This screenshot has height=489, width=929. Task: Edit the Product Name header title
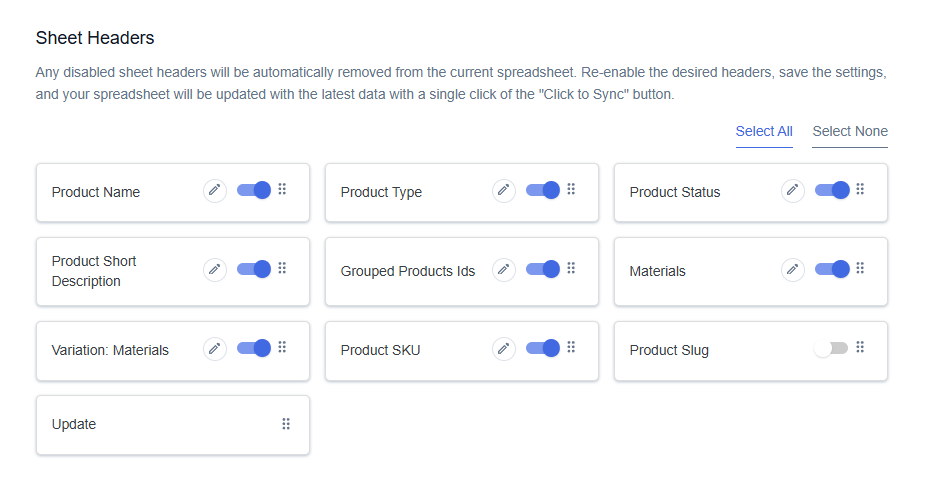pyautogui.click(x=214, y=191)
